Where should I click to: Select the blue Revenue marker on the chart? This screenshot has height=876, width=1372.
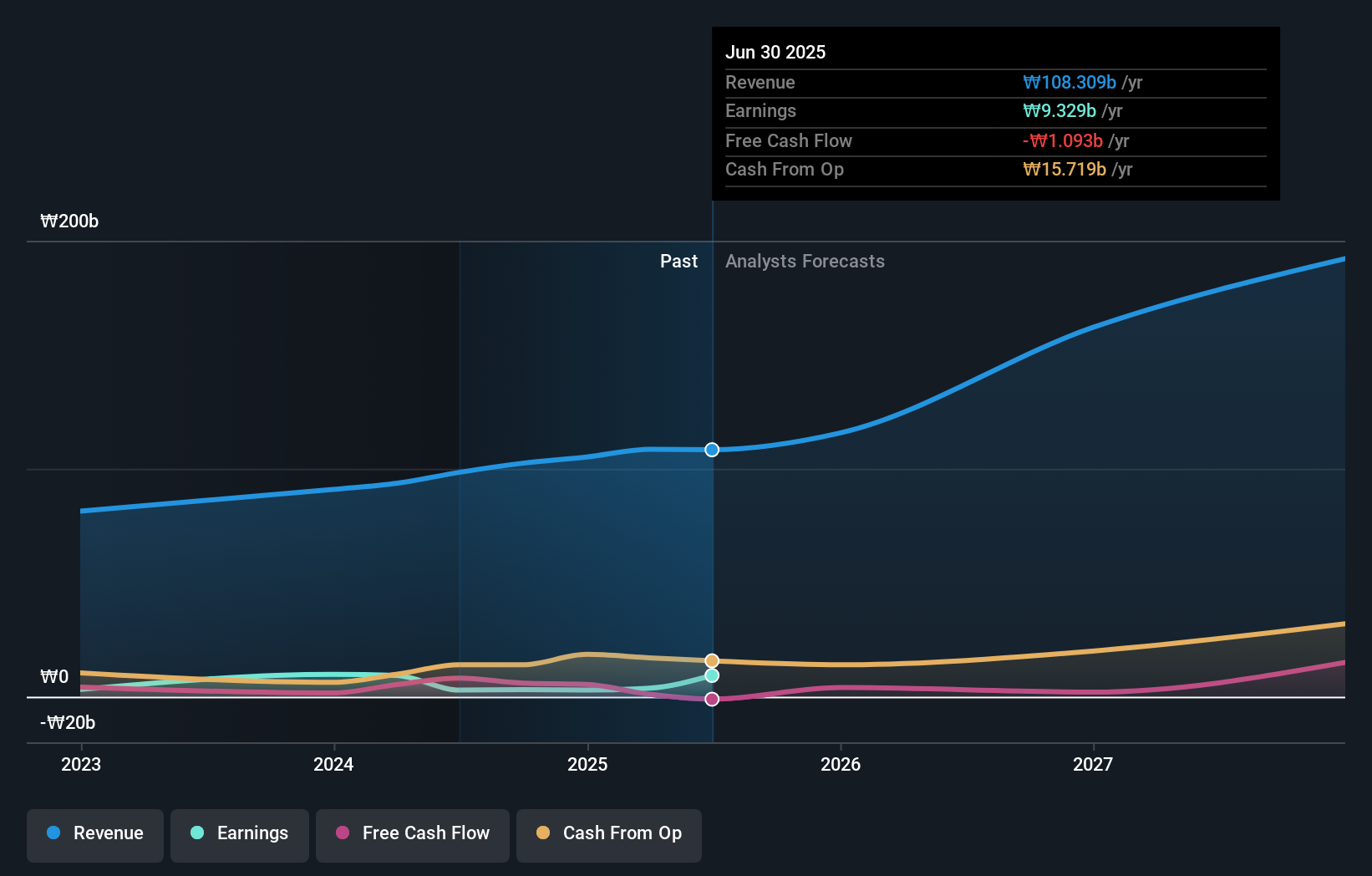tap(712, 450)
